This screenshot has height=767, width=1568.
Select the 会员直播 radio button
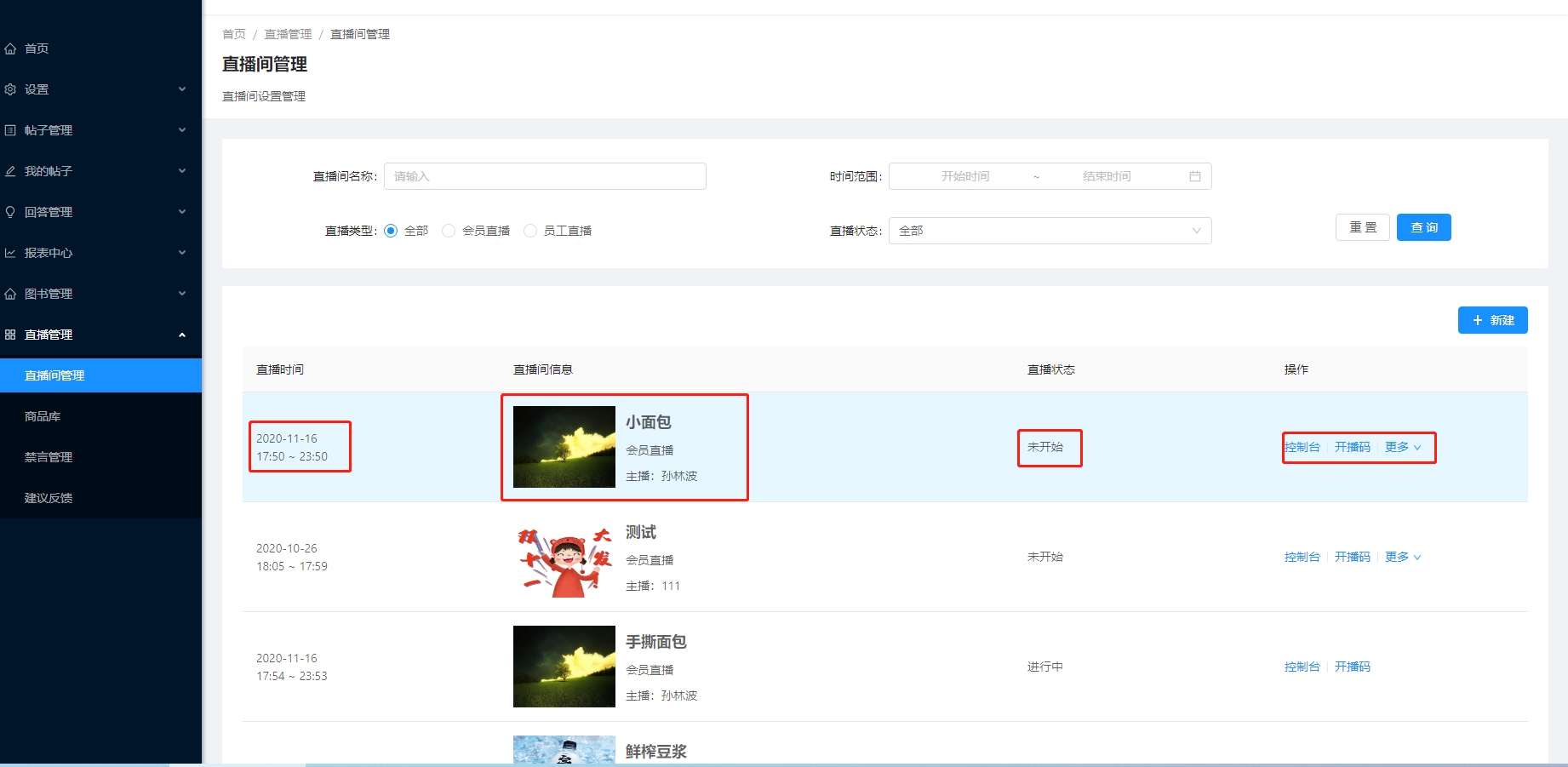[449, 231]
